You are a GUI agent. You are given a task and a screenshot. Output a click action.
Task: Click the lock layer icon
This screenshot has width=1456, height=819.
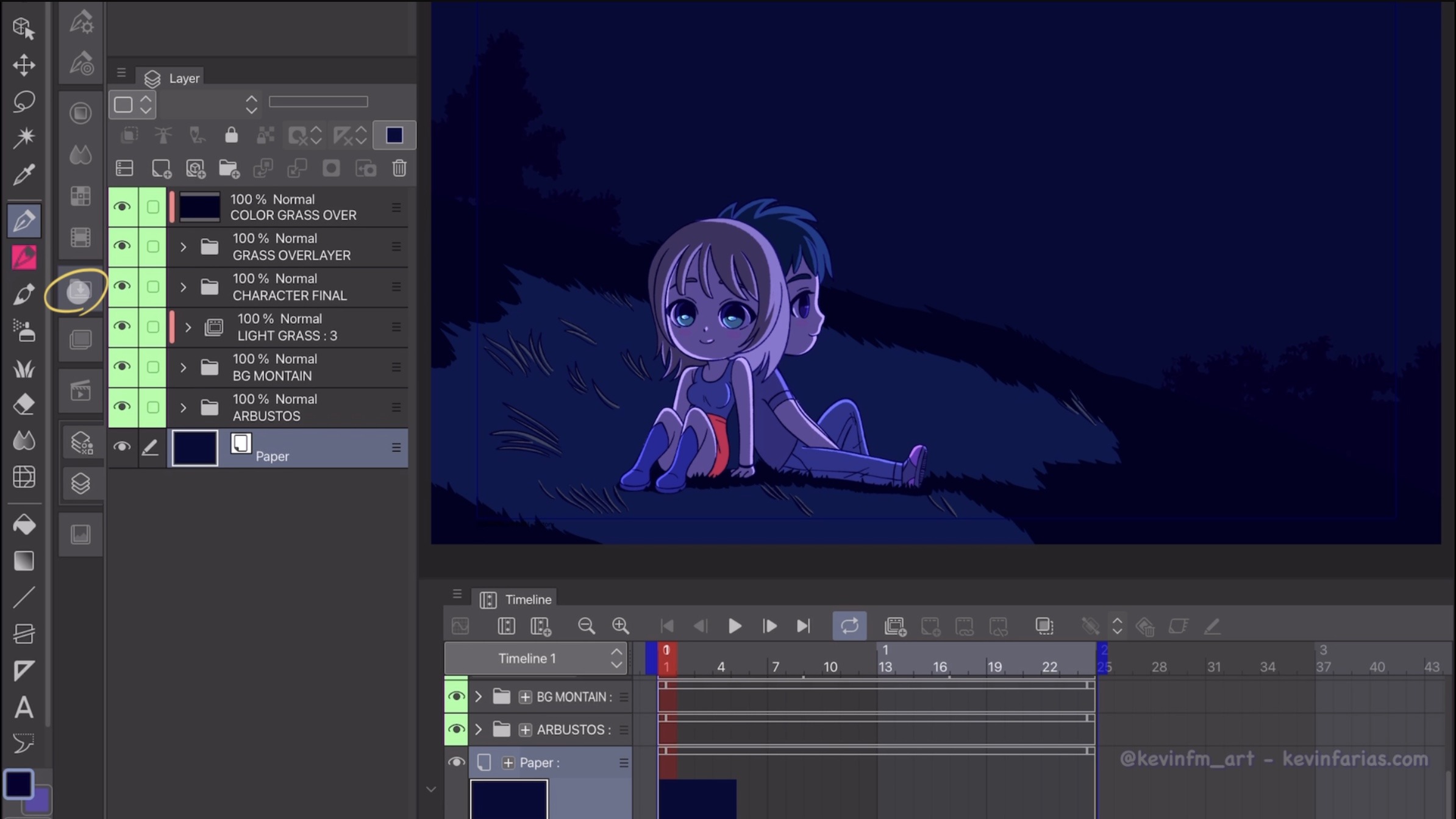[231, 135]
